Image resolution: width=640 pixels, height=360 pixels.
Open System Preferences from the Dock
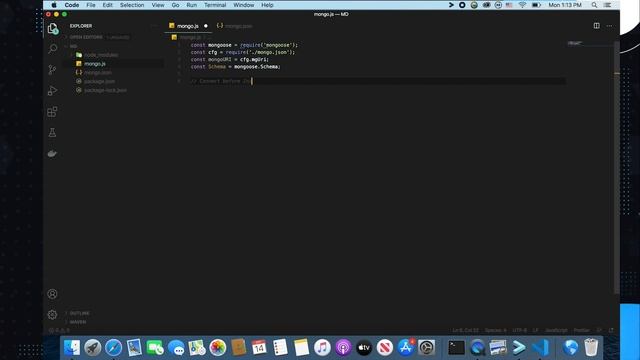tap(426, 348)
